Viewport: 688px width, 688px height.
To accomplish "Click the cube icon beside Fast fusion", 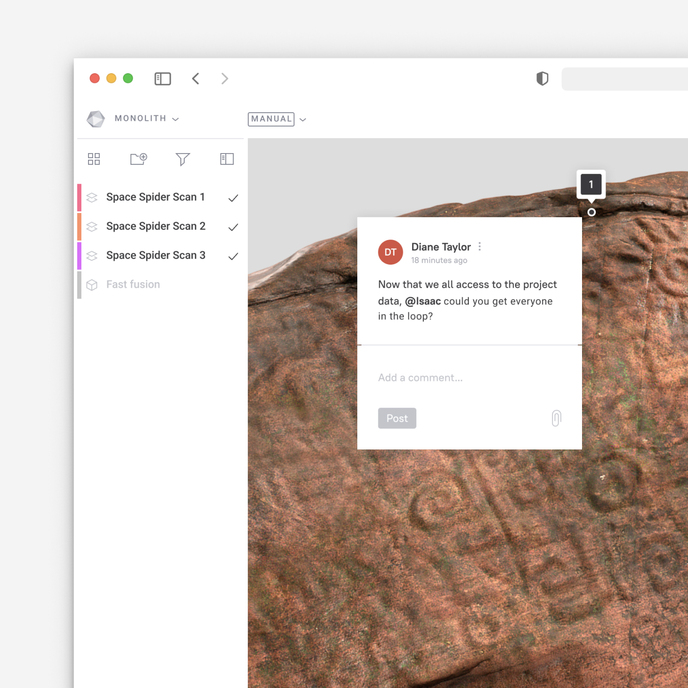I will [92, 285].
